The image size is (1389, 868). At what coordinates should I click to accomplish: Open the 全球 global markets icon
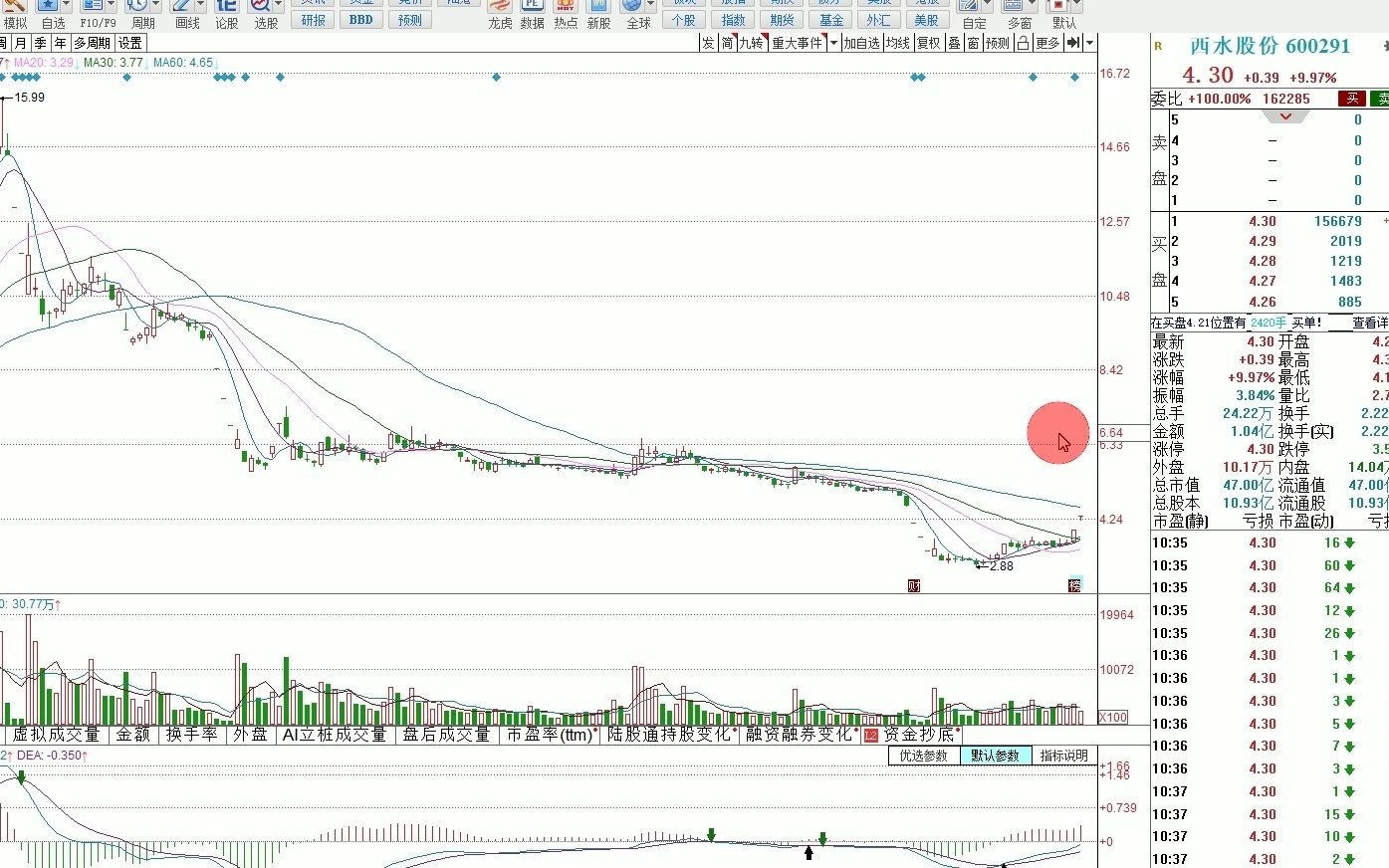point(631,6)
